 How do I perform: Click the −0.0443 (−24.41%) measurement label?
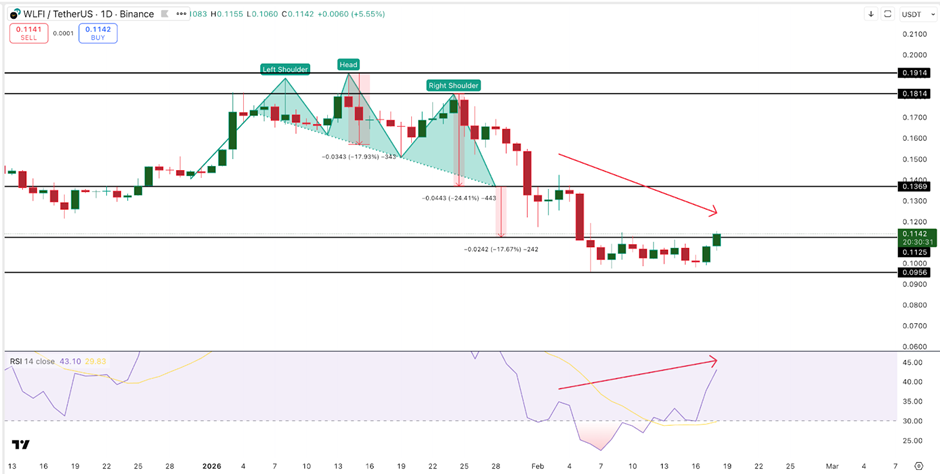tap(459, 198)
